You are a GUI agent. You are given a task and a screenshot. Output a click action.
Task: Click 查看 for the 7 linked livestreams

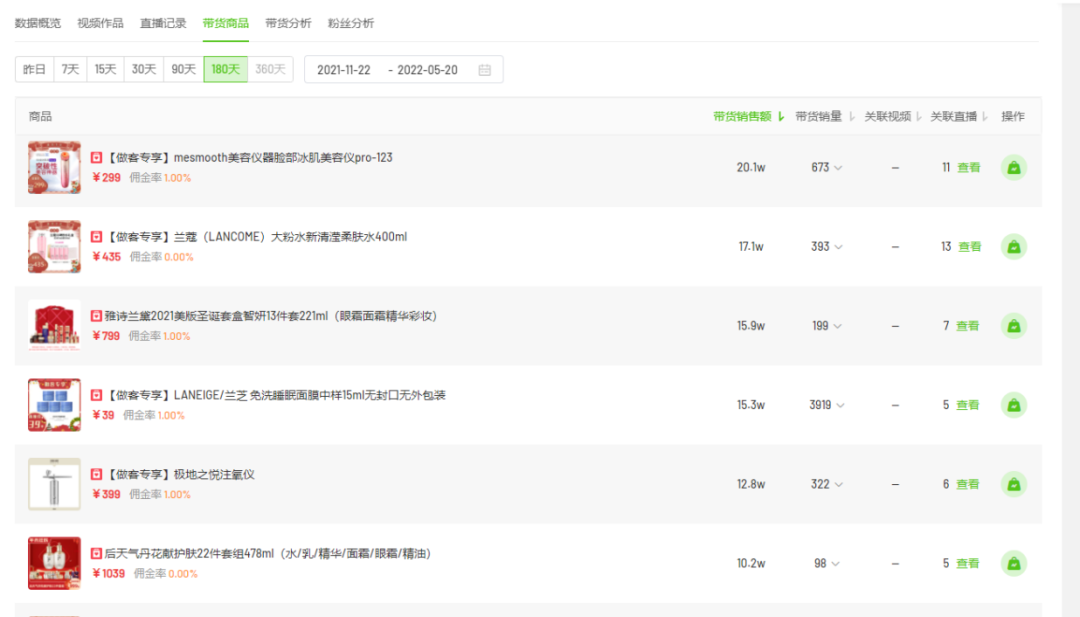[x=968, y=326]
